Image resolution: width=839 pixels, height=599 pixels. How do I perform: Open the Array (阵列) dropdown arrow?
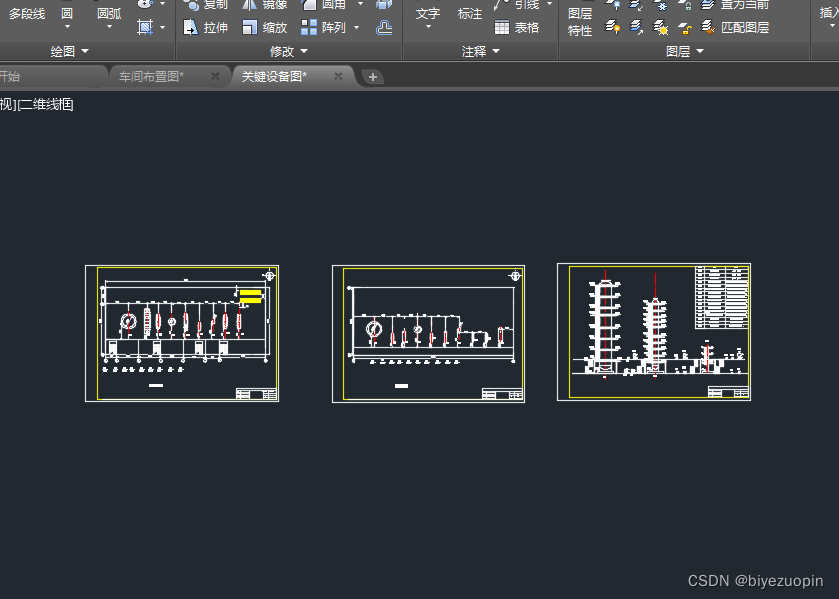[357, 27]
